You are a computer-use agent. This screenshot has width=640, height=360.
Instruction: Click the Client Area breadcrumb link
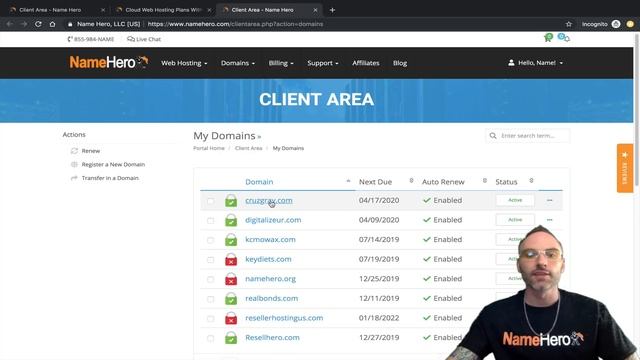[249, 148]
